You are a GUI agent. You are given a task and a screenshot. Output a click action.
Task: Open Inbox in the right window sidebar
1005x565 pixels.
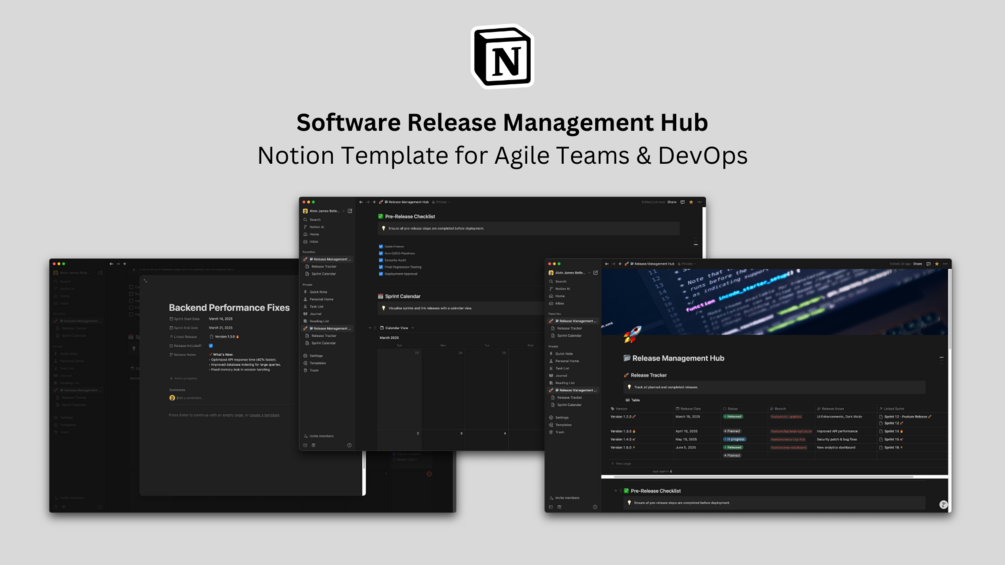(557, 304)
